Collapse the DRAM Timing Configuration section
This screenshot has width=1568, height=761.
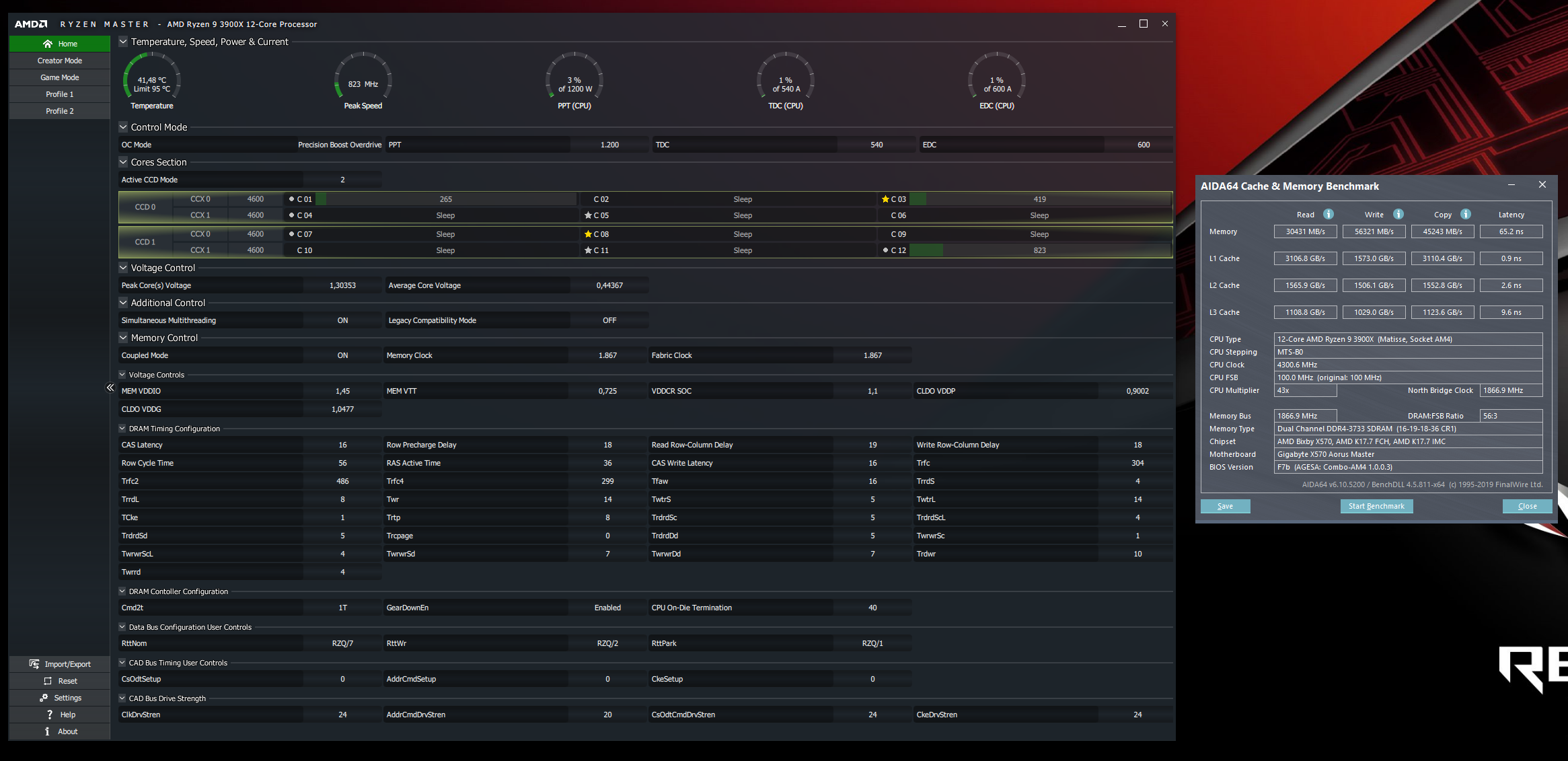122,429
